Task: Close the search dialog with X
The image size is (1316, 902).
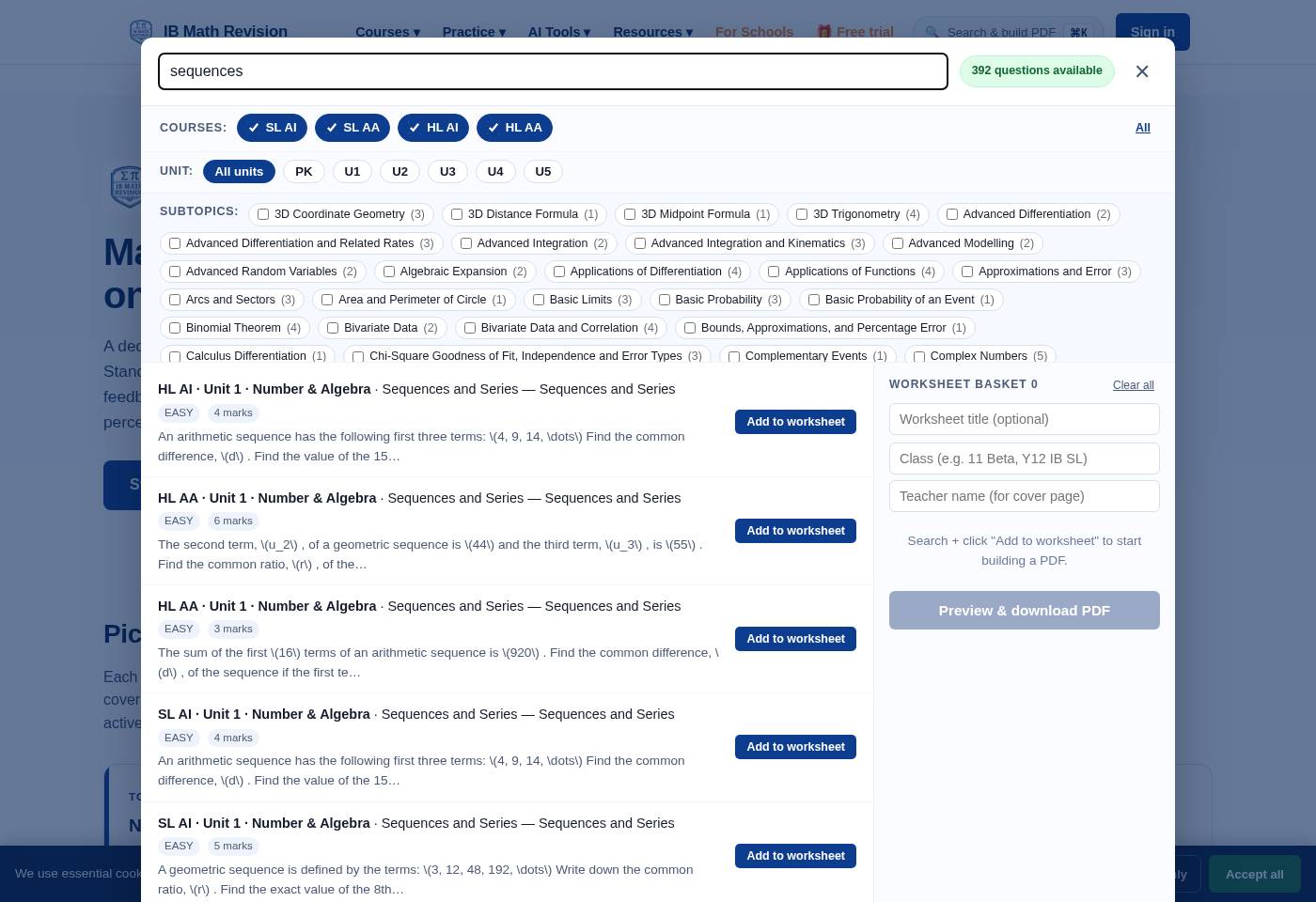Action: 1142,71
